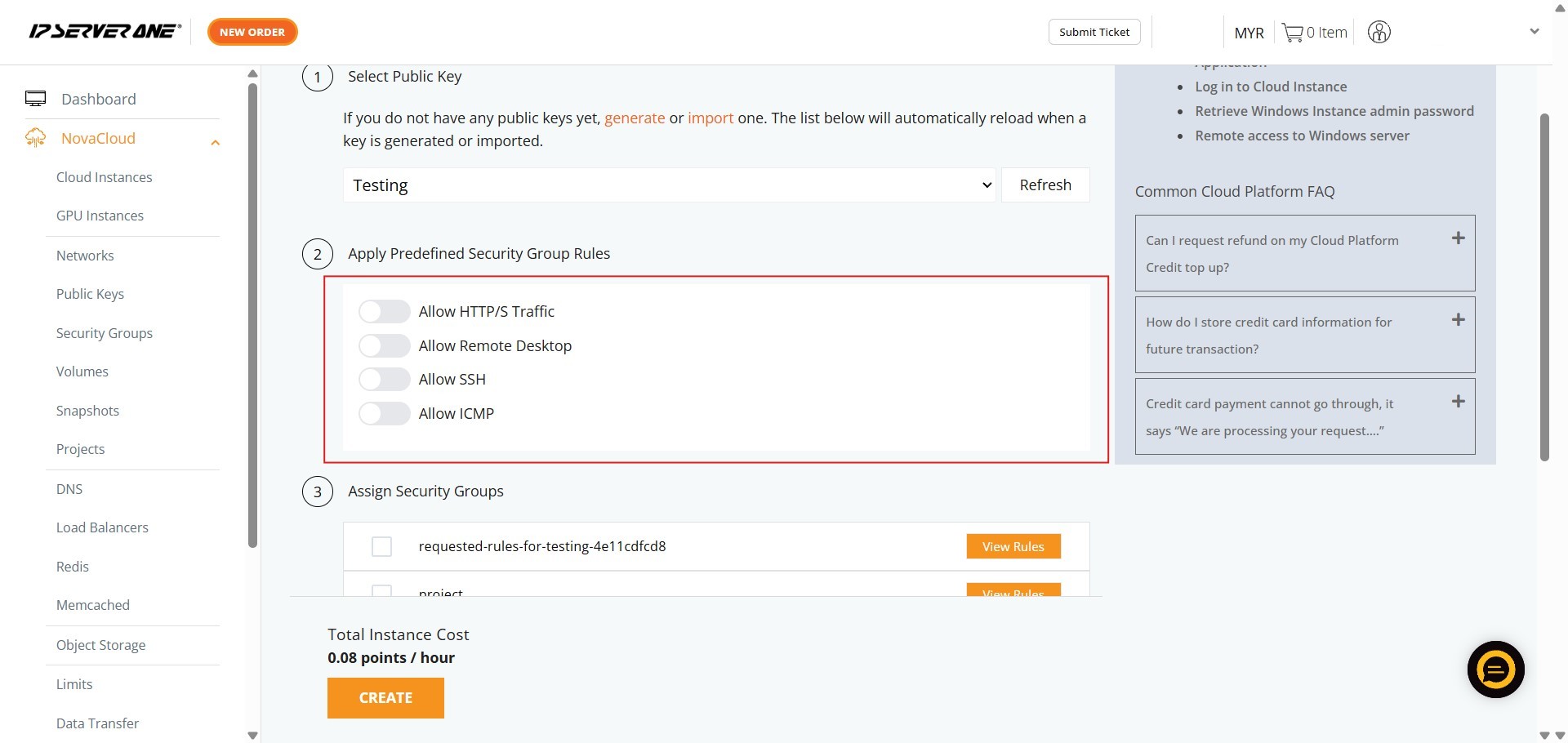Collapse the NovaCloud menu chevron
Screen dimensions: 1568x743
click(x=215, y=143)
